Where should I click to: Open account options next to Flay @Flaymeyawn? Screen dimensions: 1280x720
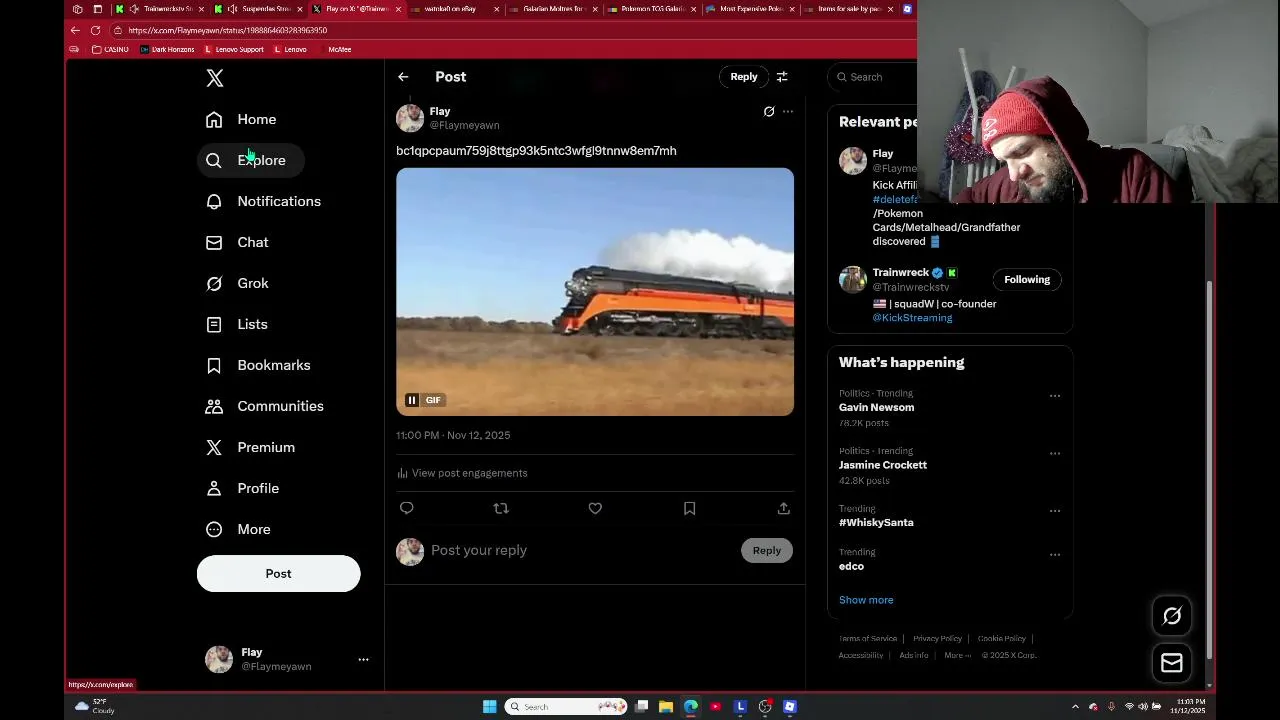pos(363,660)
